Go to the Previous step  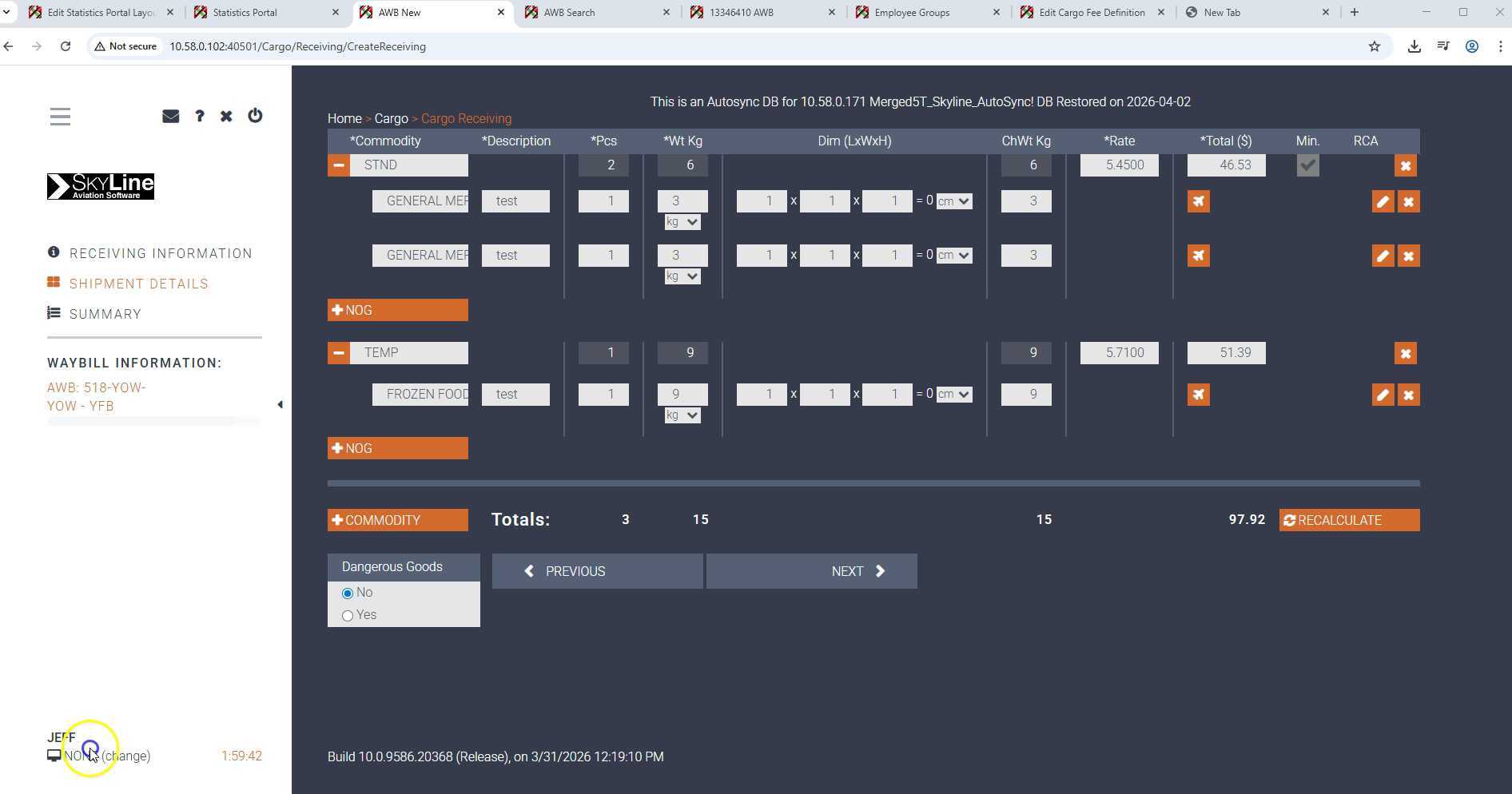click(598, 571)
